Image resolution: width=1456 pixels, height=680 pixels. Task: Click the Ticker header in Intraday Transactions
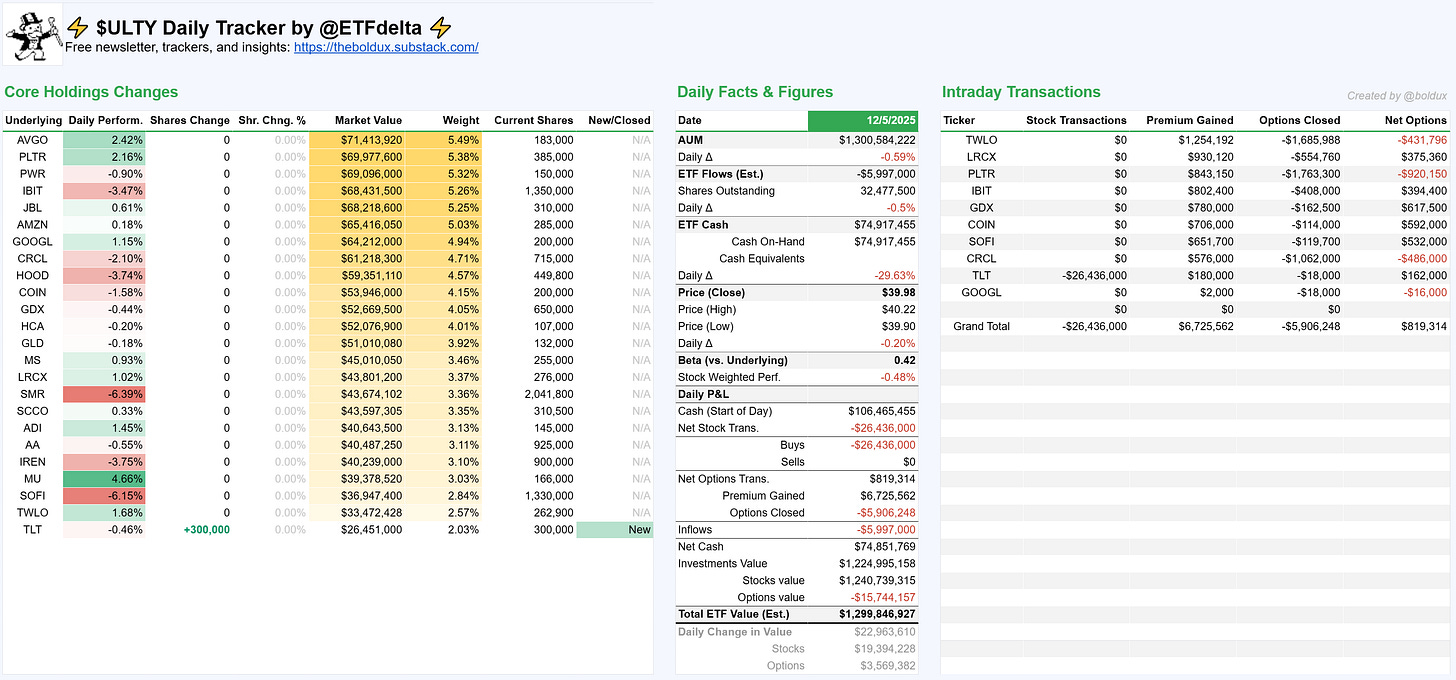[x=960, y=120]
